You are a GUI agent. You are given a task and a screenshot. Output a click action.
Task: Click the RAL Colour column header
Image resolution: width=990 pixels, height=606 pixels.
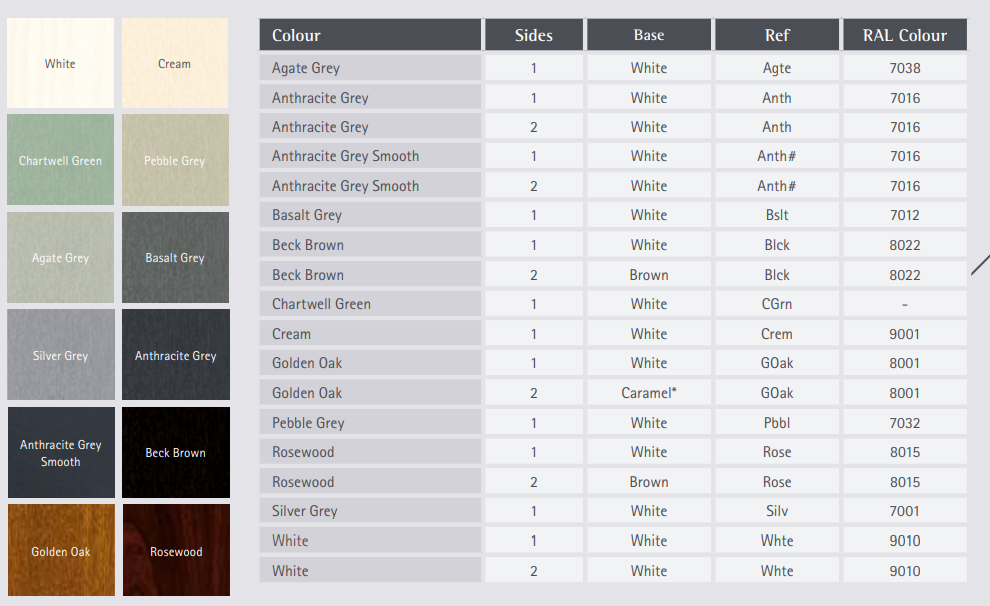tap(905, 35)
